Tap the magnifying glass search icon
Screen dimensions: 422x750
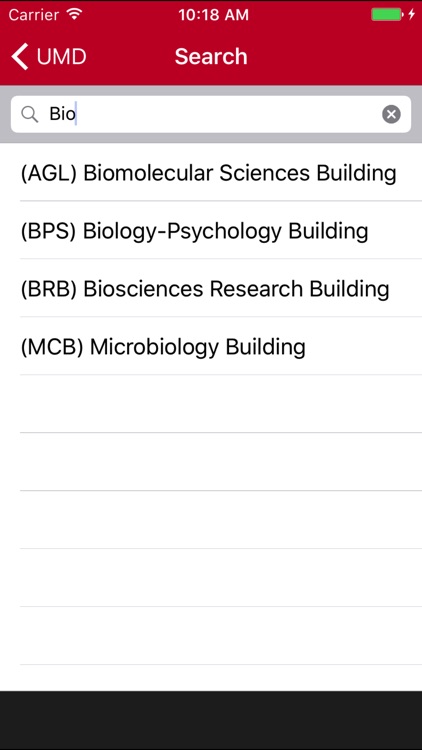(x=30, y=114)
